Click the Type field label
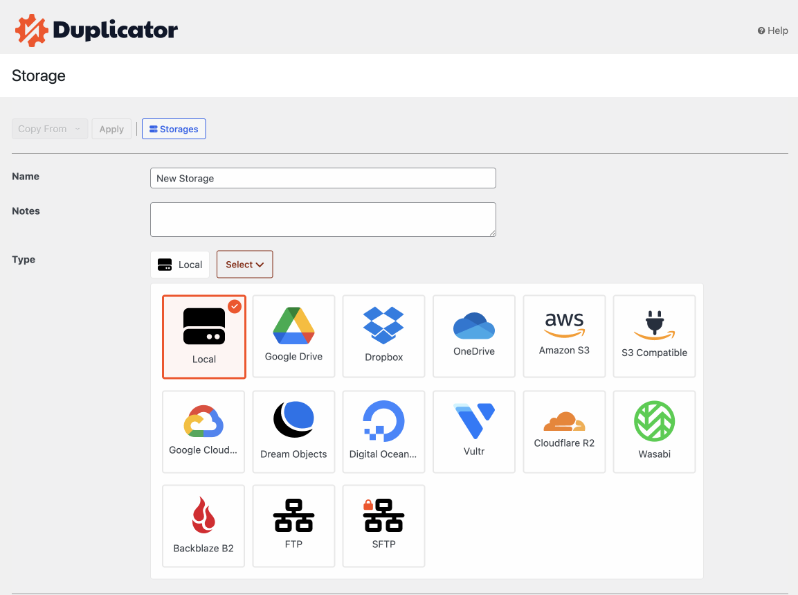 click(x=23, y=260)
